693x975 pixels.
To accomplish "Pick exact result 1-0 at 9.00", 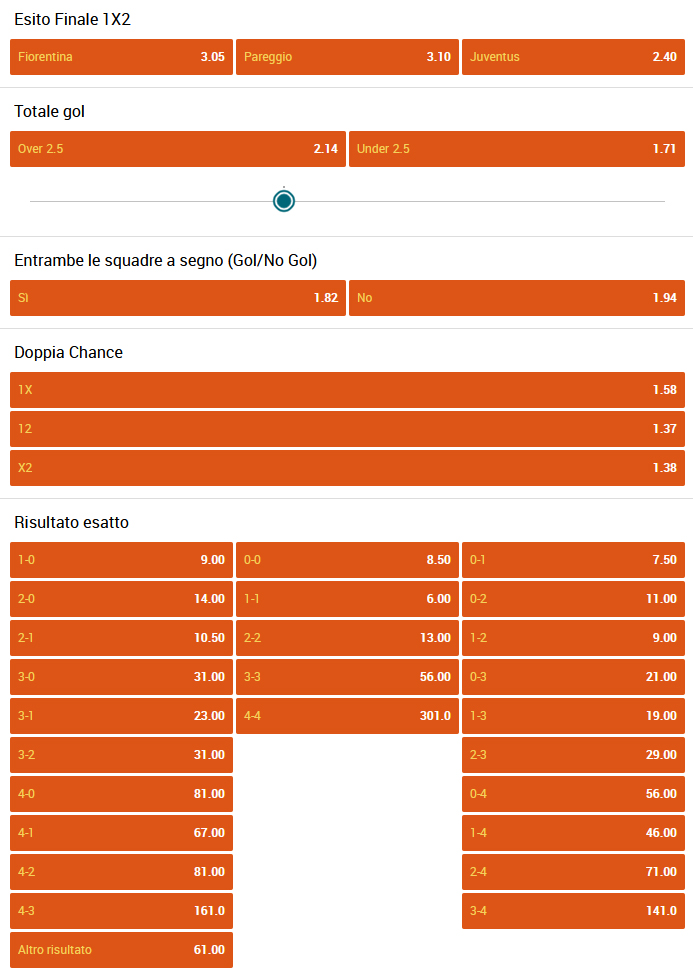I will pos(121,560).
